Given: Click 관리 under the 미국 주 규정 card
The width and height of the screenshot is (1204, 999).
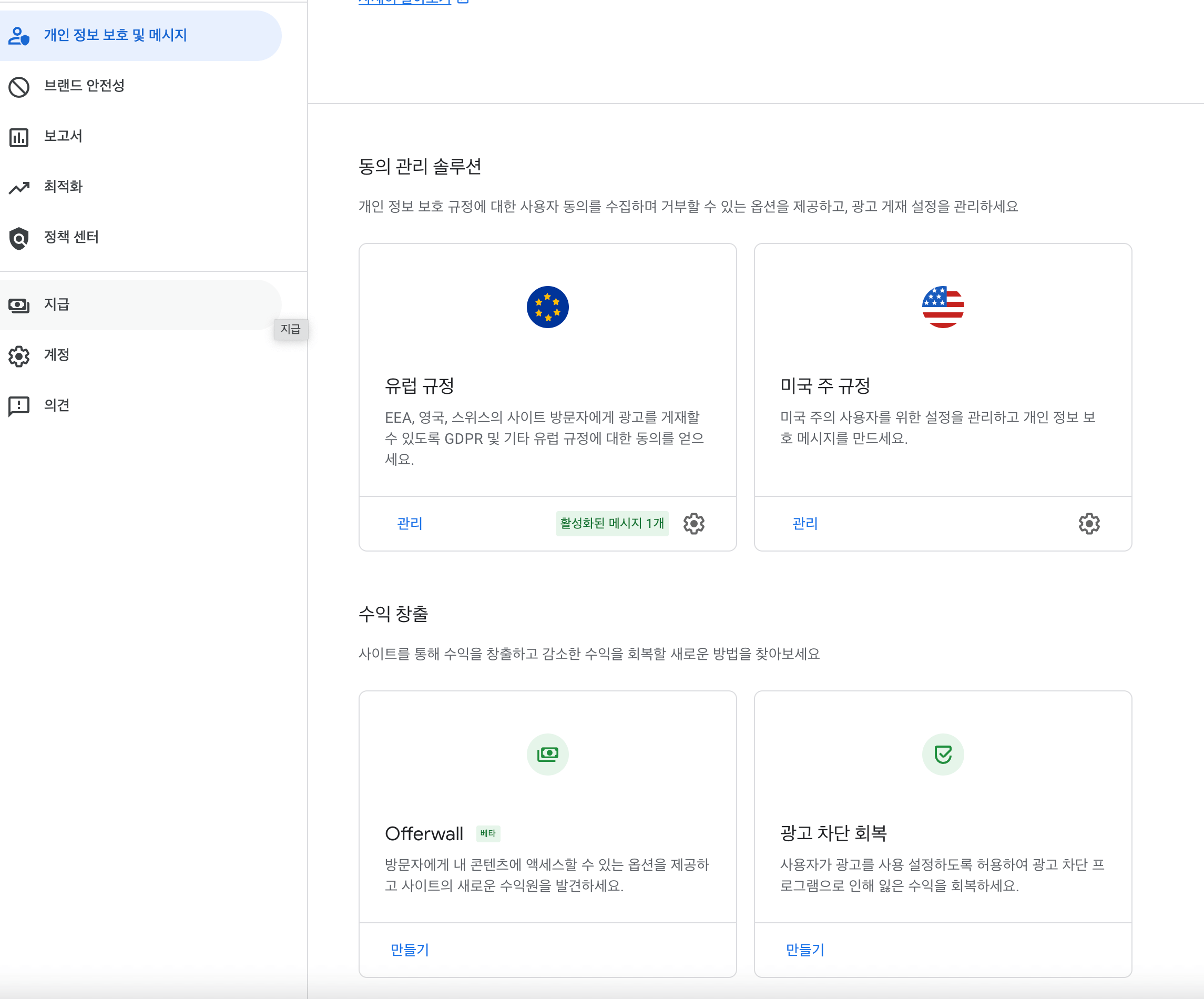Looking at the screenshot, I should tap(804, 524).
